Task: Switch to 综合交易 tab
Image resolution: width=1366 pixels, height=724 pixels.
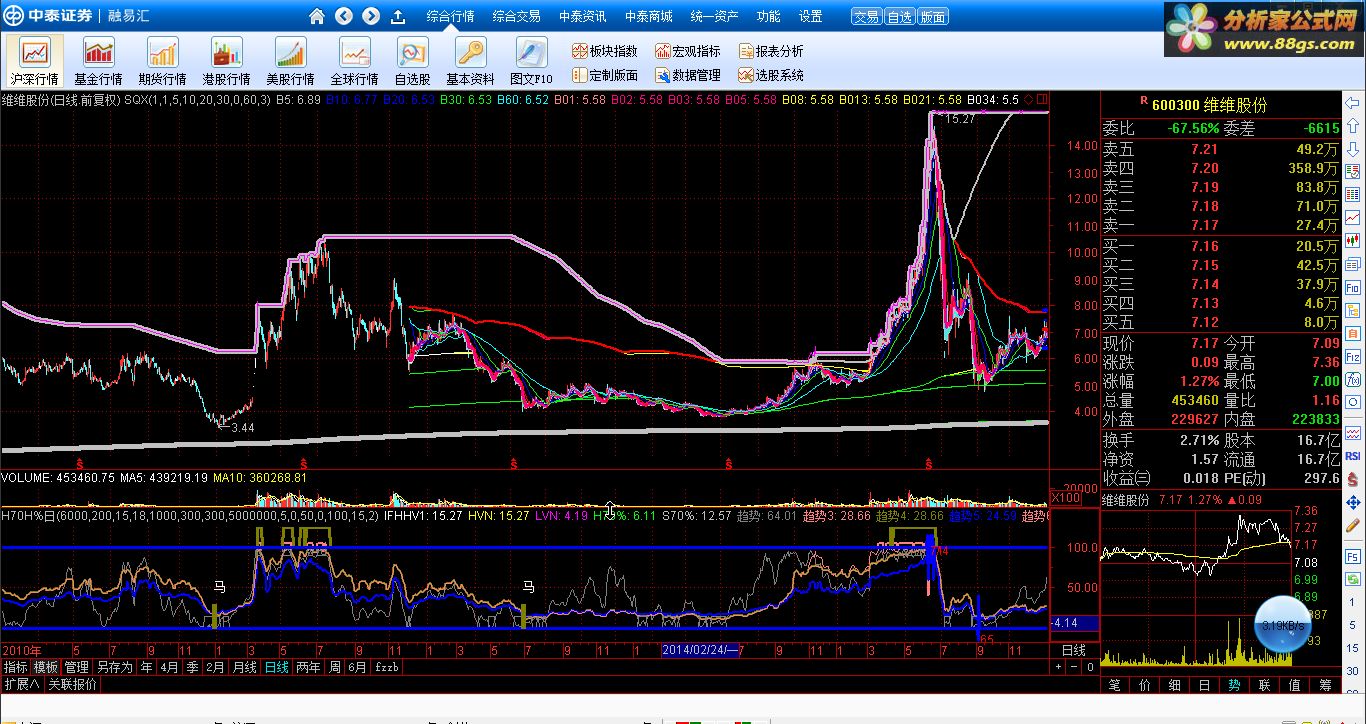Action: (517, 16)
